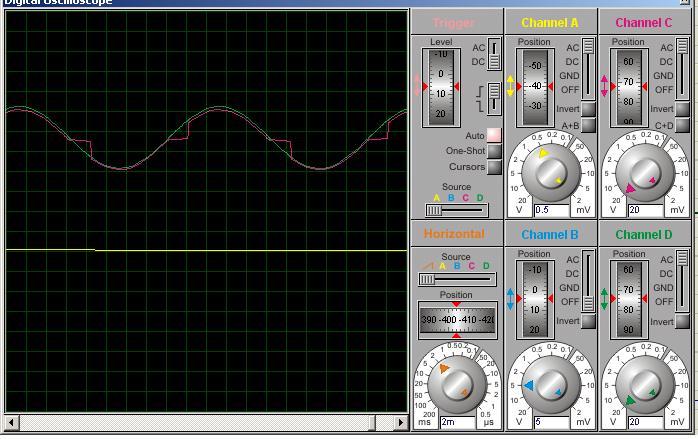Enable One-Shot trigger mode

(x=494, y=151)
